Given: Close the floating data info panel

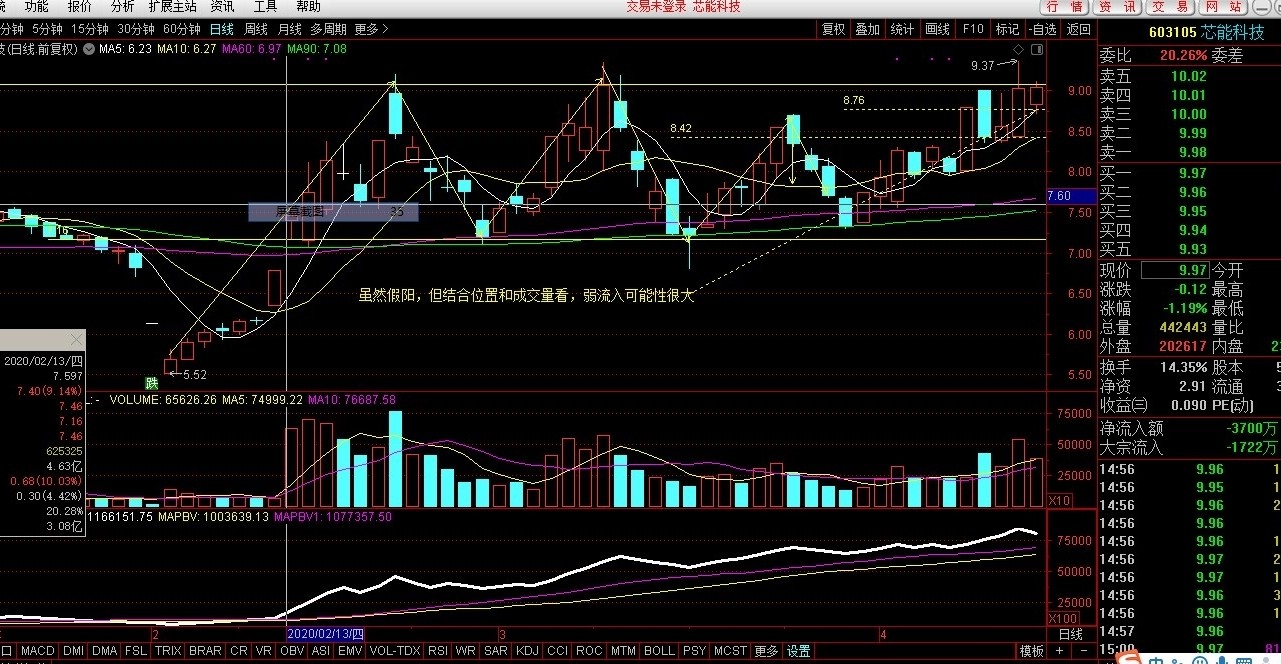Looking at the screenshot, I should [x=75, y=340].
